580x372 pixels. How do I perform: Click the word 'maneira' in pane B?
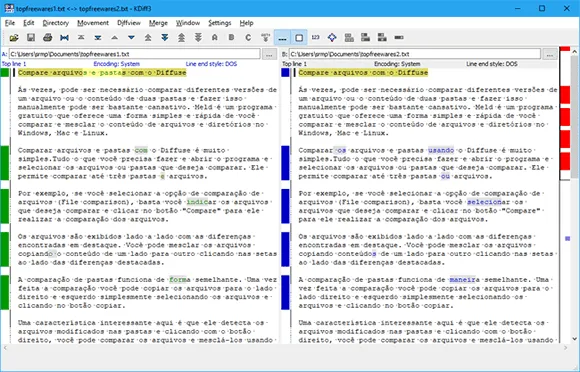click(465, 280)
